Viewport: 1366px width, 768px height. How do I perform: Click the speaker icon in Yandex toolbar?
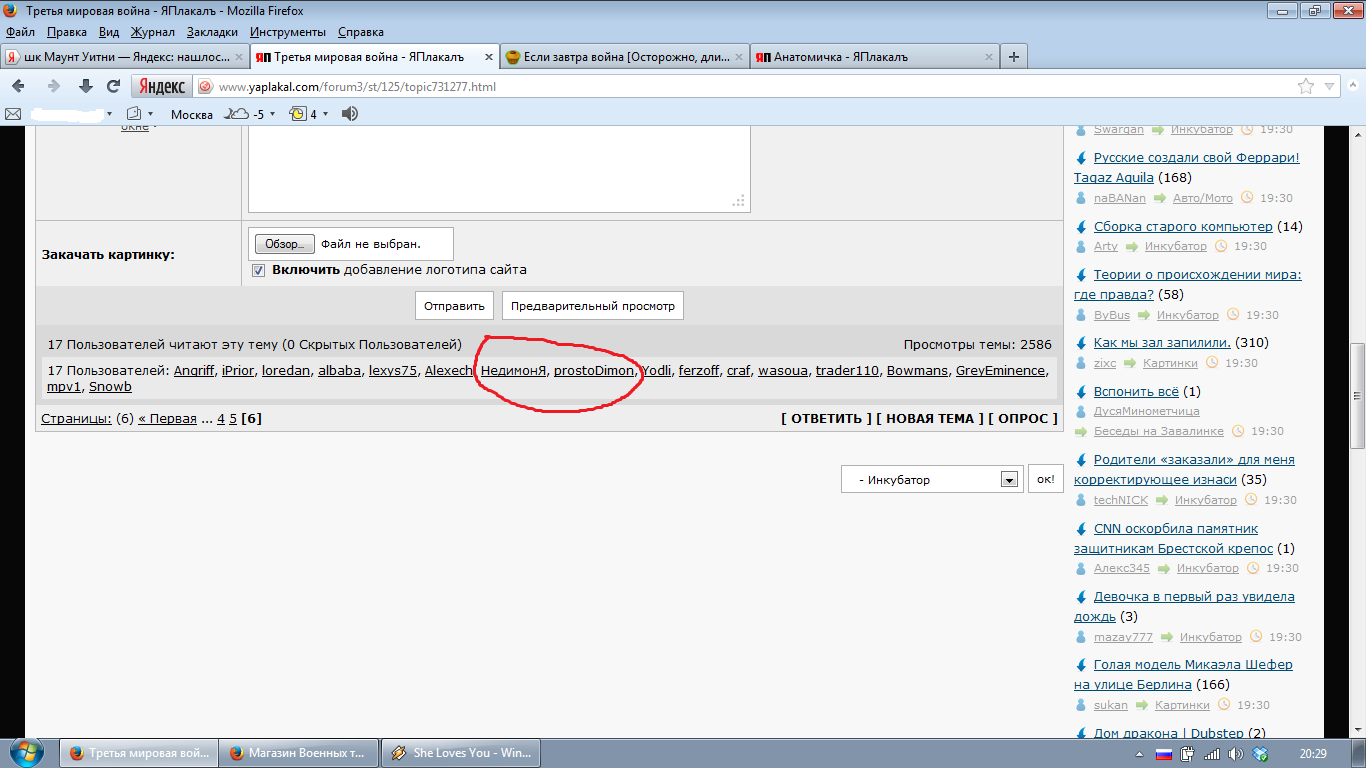(x=350, y=114)
